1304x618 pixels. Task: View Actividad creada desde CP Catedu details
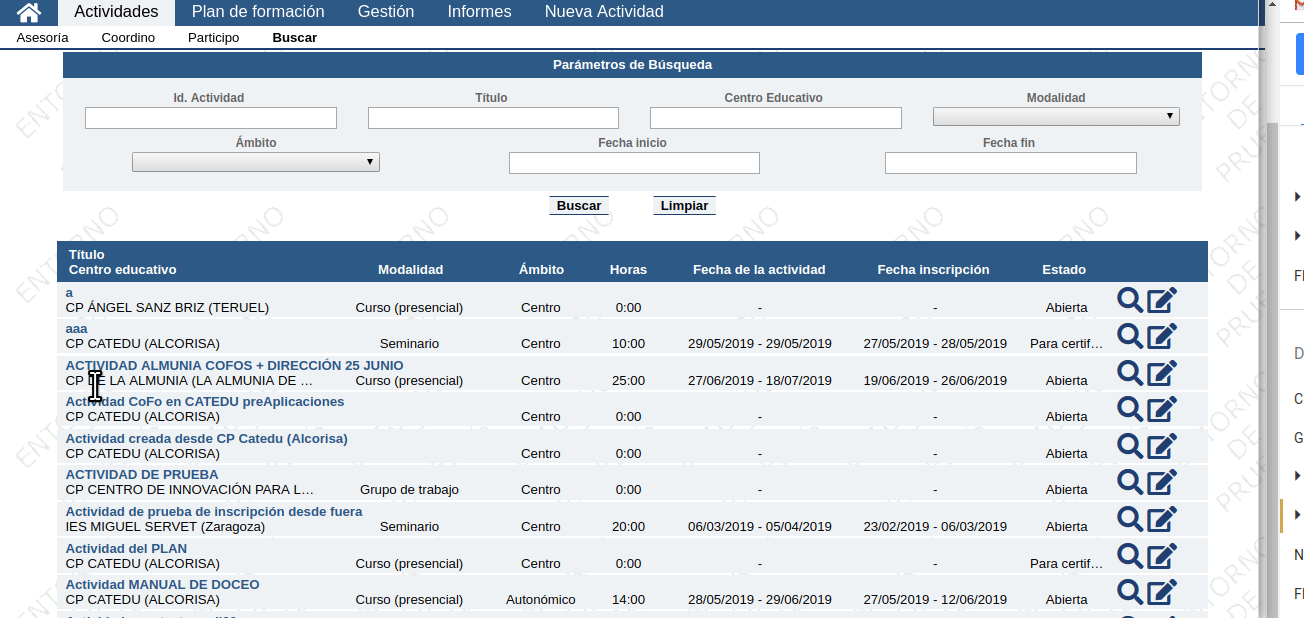[x=1130, y=446]
